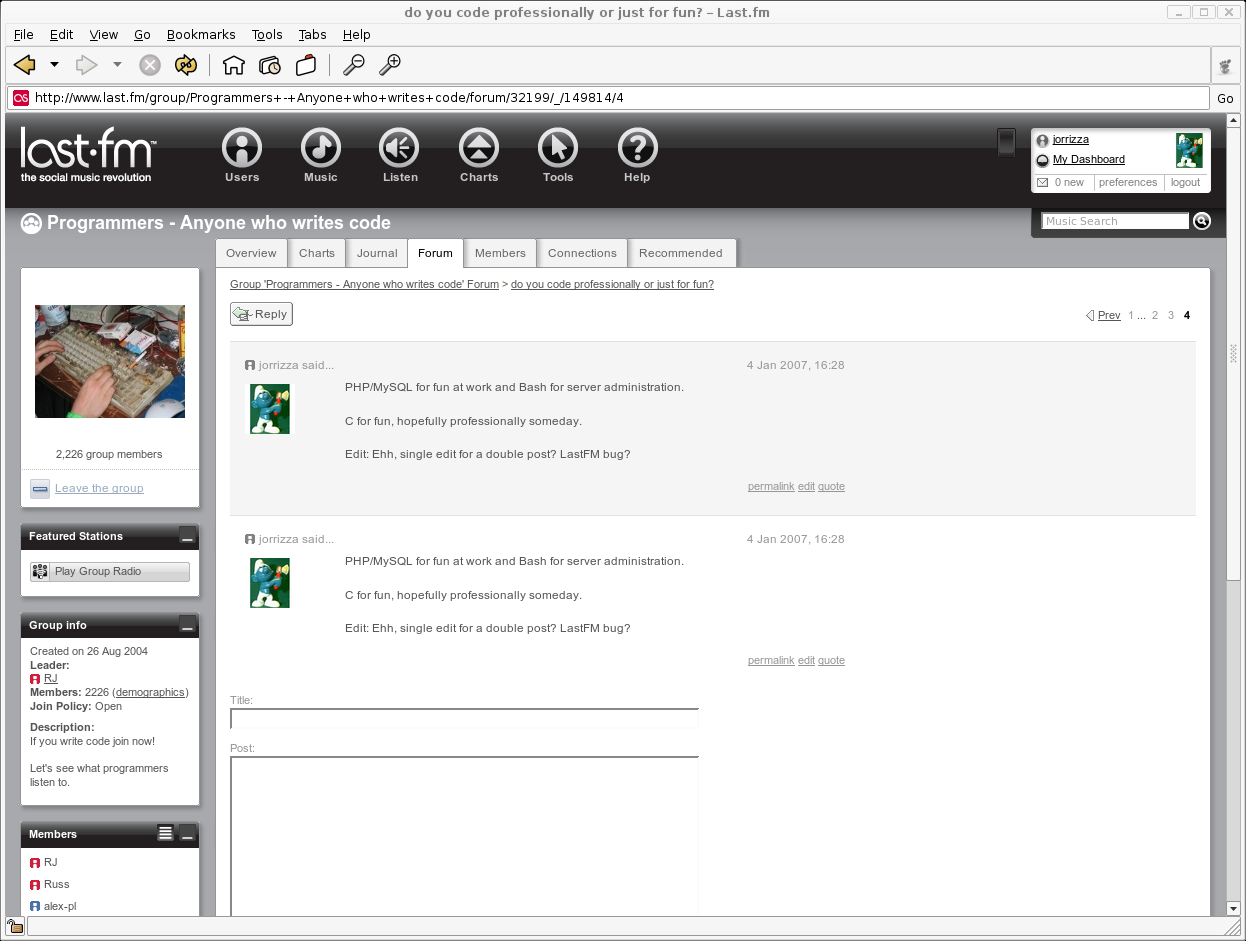The image size is (1246, 941).
Task: Quote the last post on the page
Action: point(831,661)
